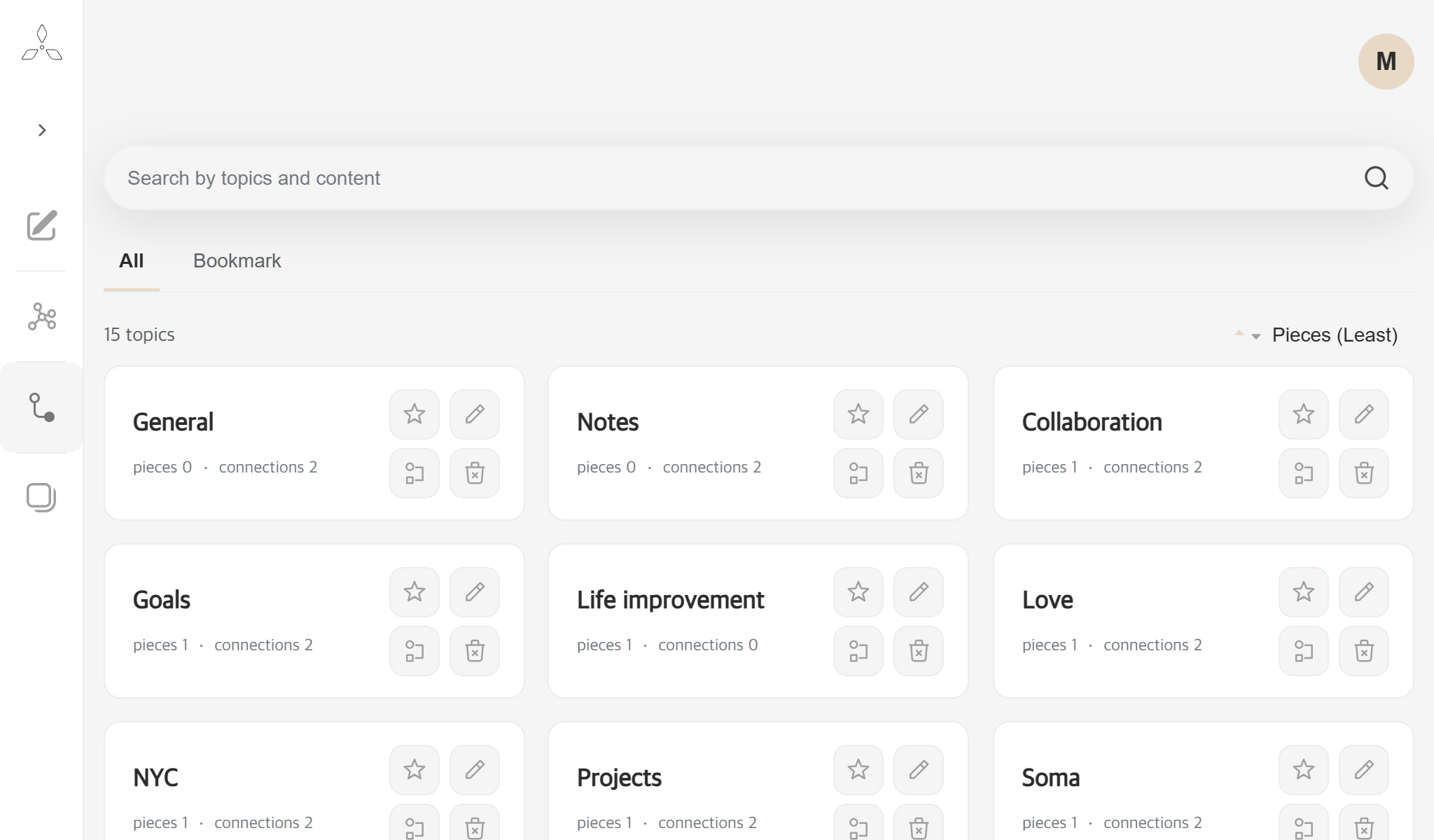Open the merge icon on the General card
1434x840 pixels.
point(414,473)
